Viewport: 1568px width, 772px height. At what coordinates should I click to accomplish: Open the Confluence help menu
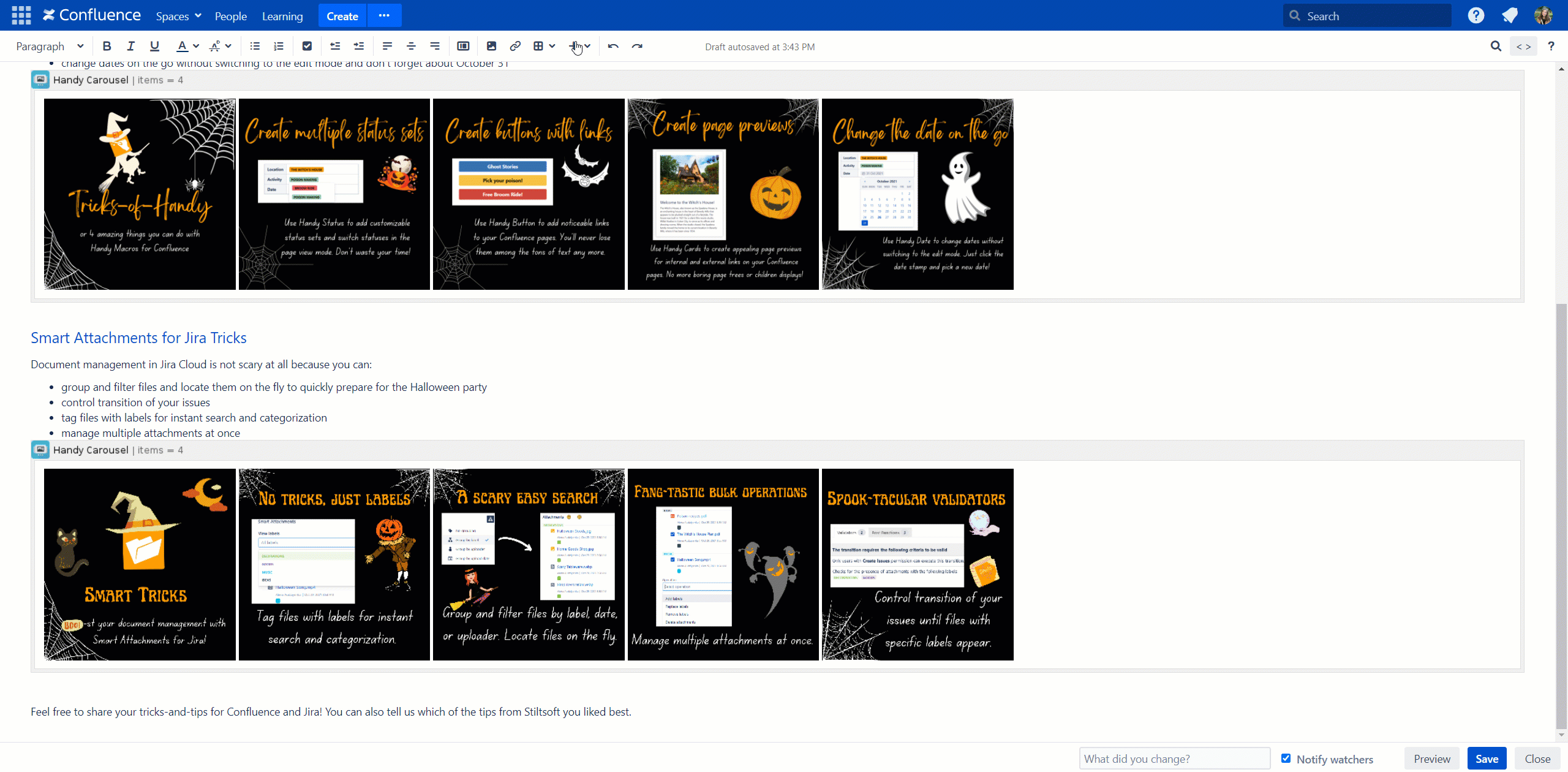pos(1476,15)
